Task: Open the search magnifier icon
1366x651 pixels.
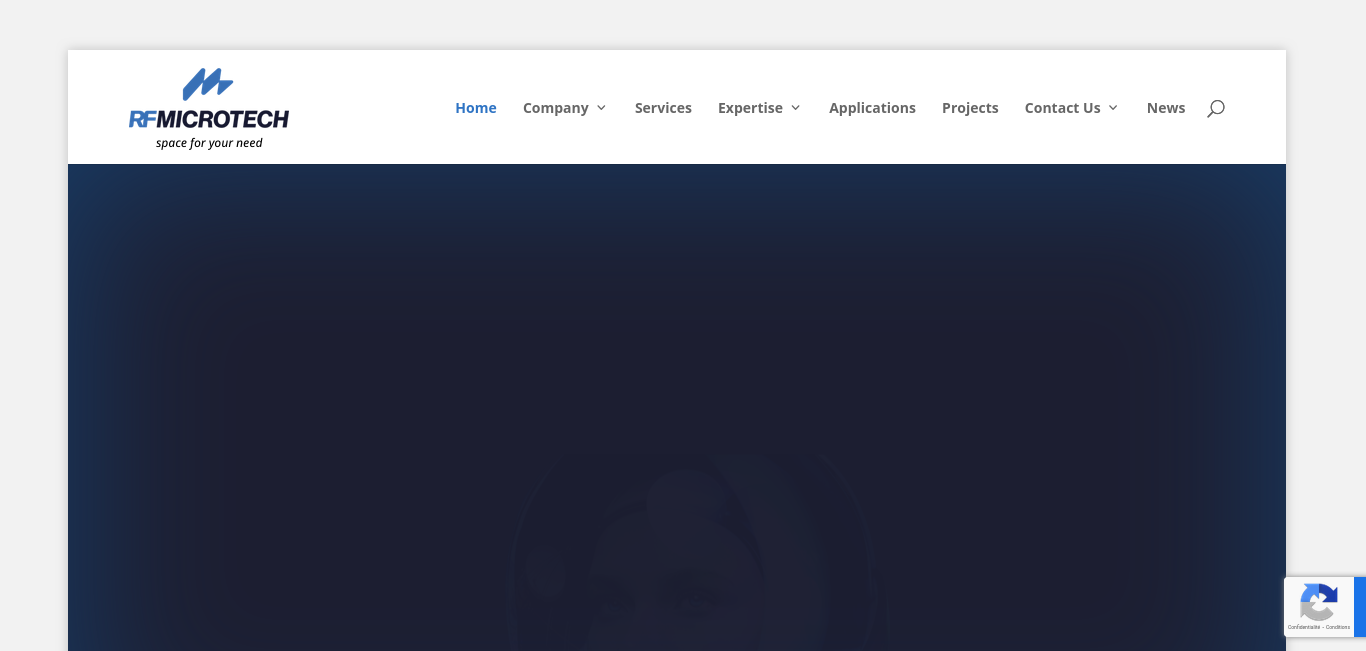Action: [1215, 108]
